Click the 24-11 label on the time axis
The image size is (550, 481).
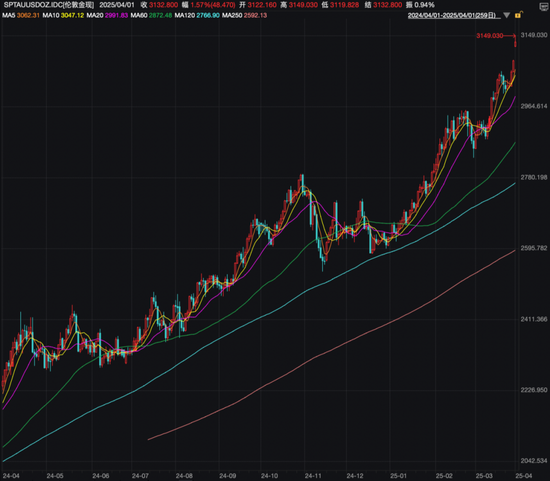(x=313, y=476)
